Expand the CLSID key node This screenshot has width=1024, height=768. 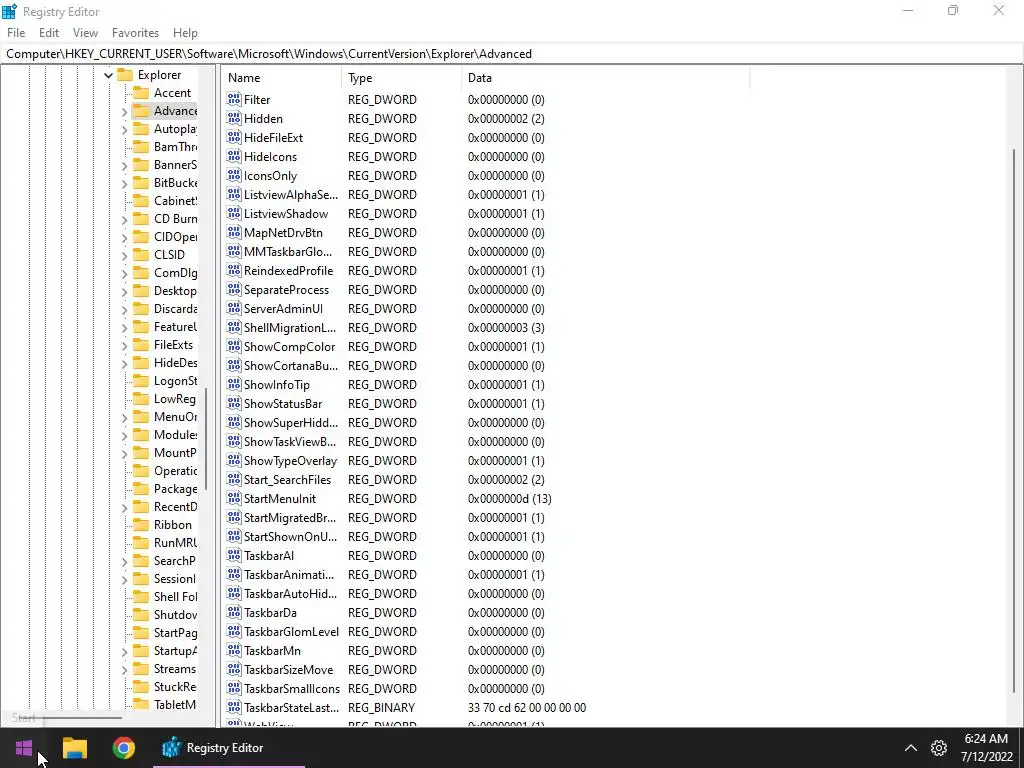124,255
